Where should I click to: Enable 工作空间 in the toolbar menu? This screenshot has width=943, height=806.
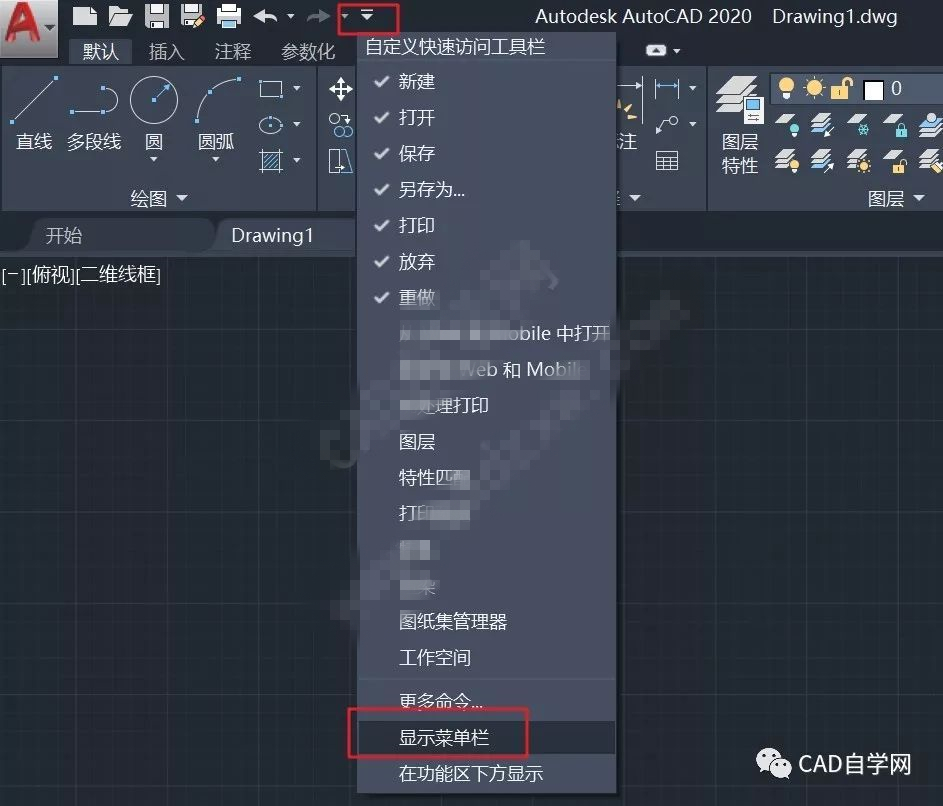click(486, 657)
